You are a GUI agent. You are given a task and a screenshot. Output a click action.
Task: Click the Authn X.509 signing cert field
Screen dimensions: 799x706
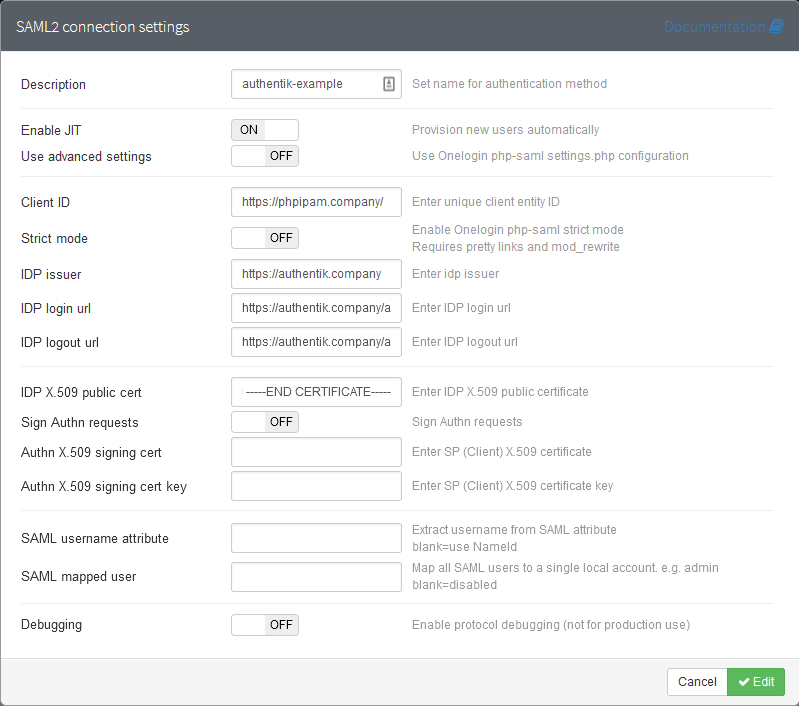click(316, 452)
